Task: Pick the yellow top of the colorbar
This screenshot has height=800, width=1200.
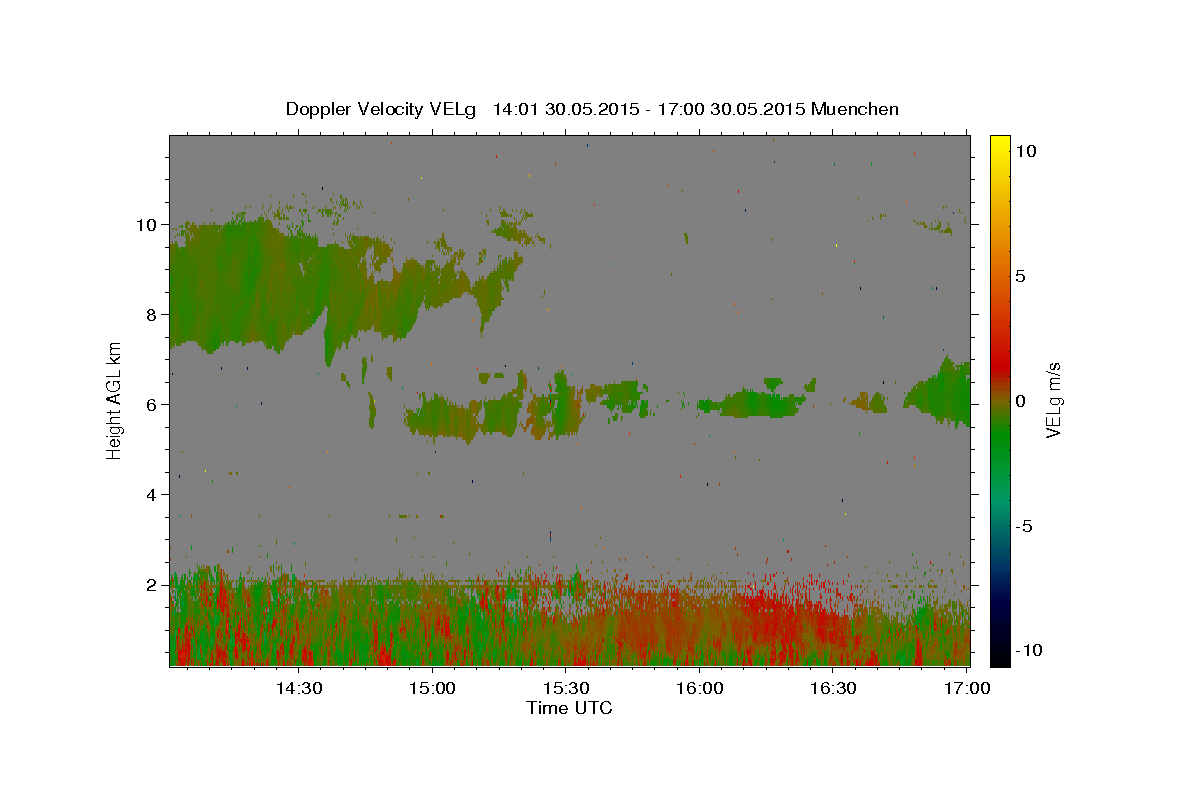Action: pyautogui.click(x=1000, y=142)
